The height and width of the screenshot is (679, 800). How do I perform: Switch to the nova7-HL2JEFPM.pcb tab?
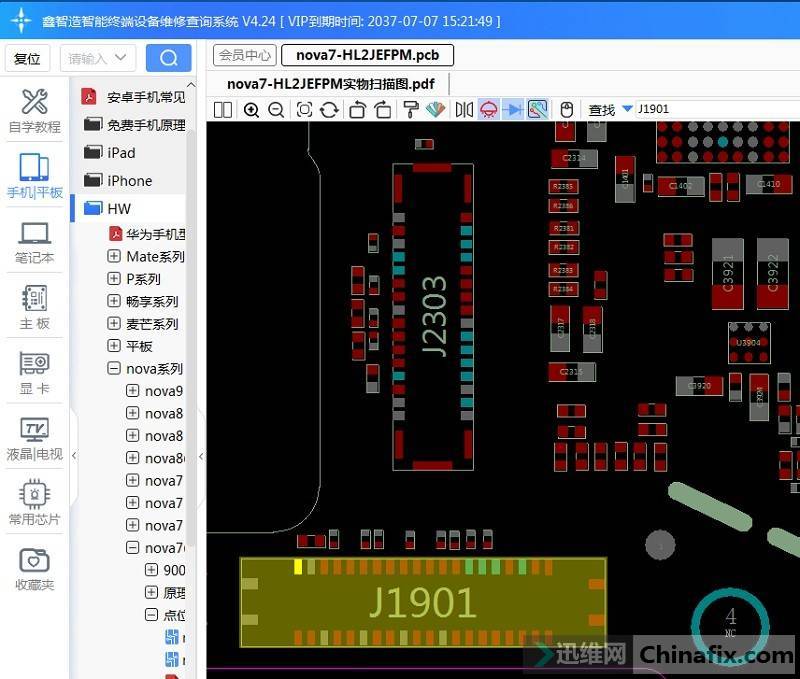point(367,55)
